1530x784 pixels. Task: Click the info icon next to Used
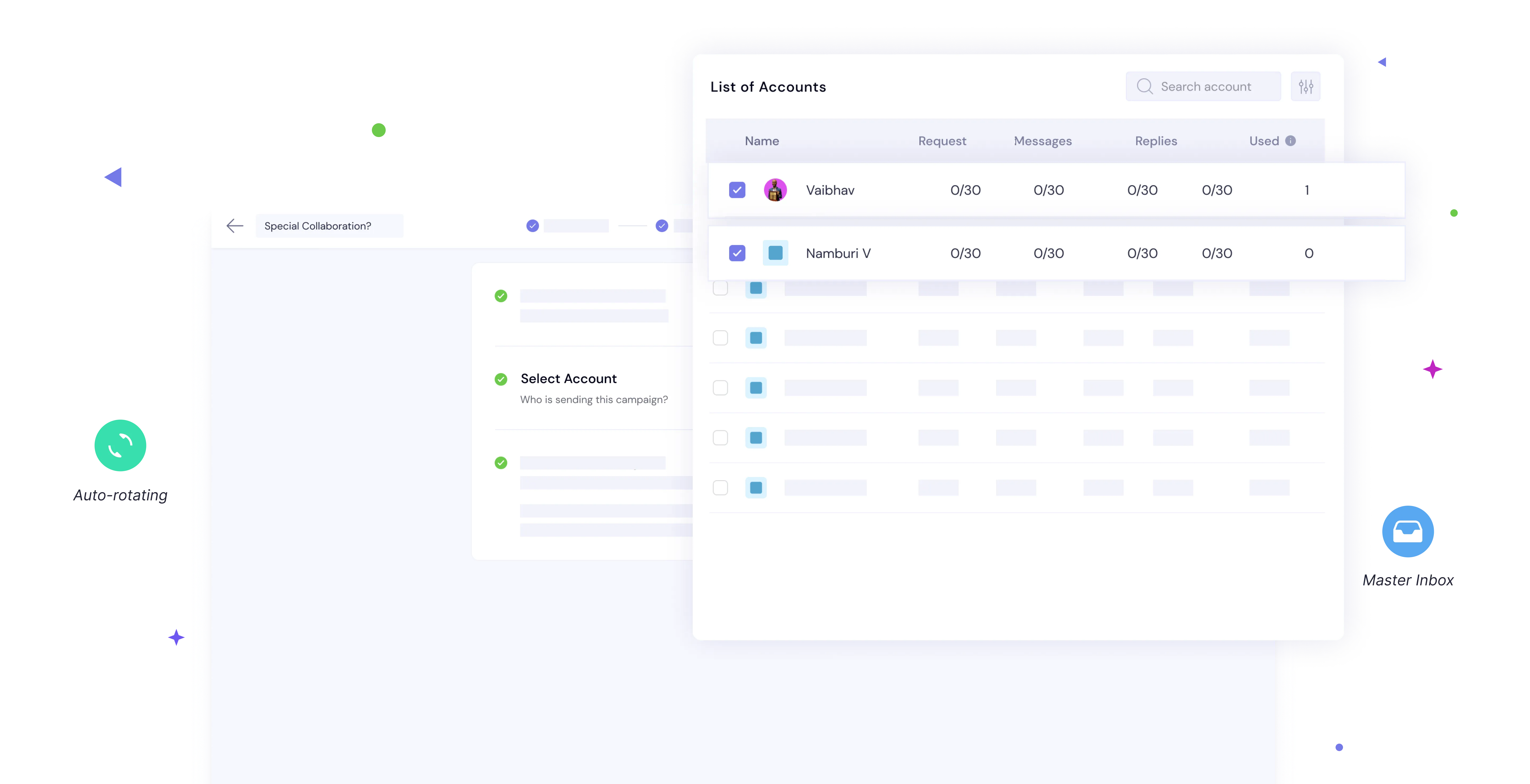(1291, 141)
